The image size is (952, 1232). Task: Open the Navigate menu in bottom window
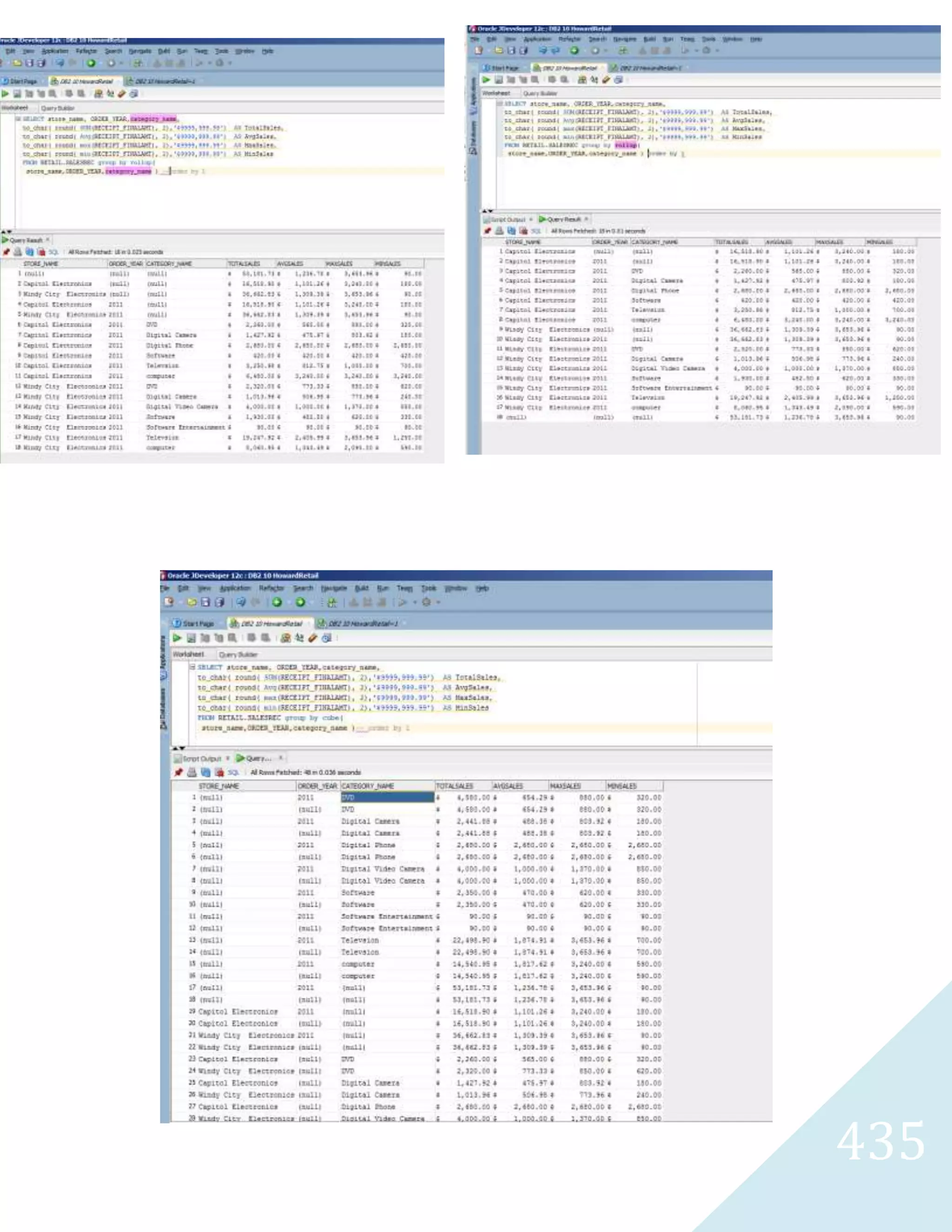(334, 588)
